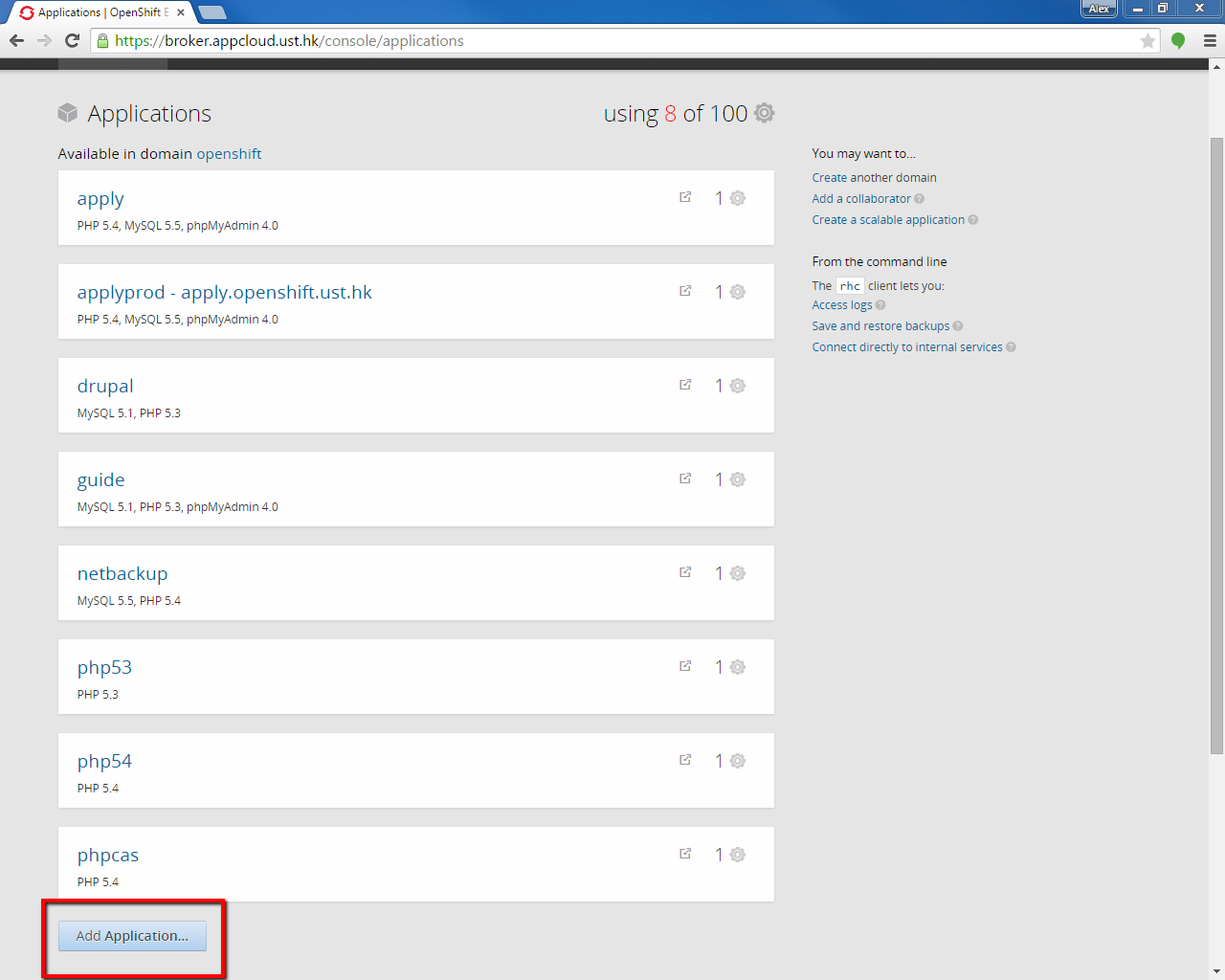1225x980 pixels.
Task: Open external link icon for php53 app
Action: [x=685, y=666]
